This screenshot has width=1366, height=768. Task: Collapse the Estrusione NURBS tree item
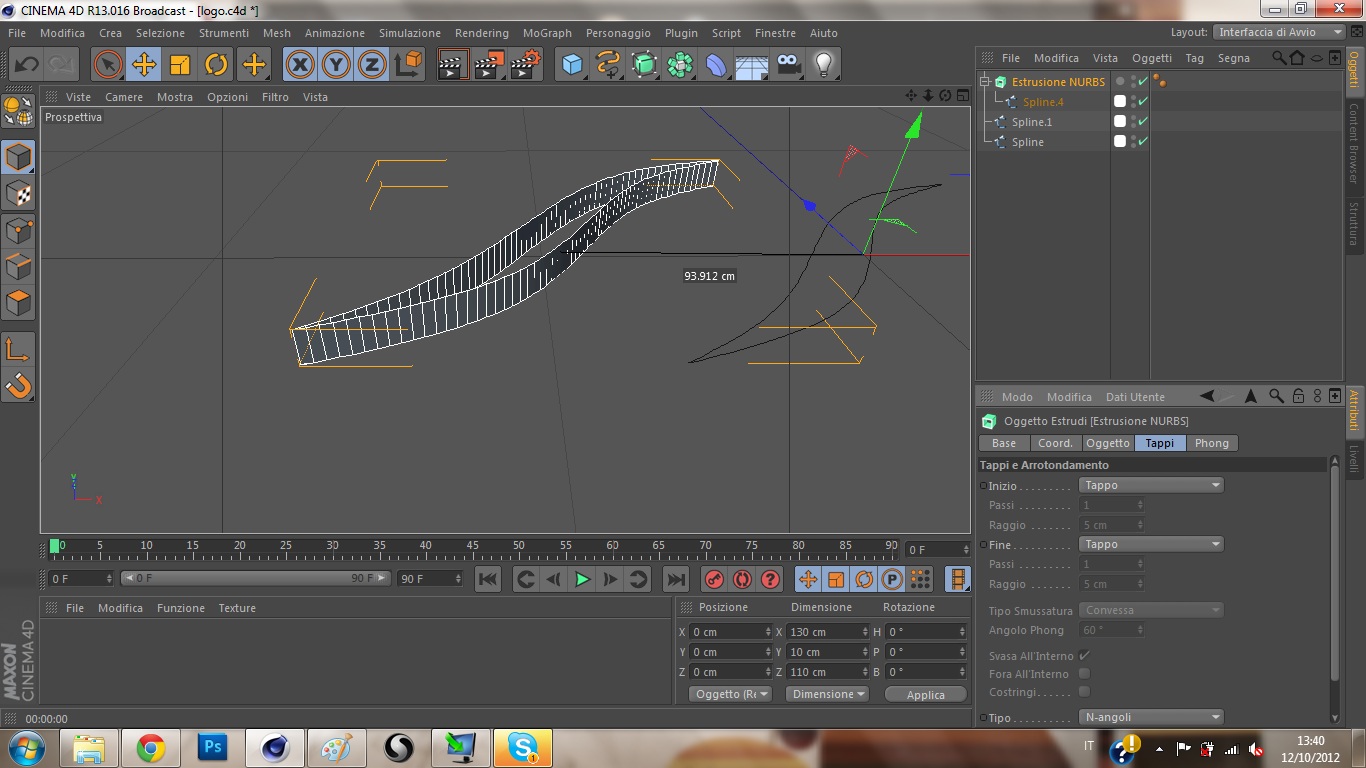point(985,82)
